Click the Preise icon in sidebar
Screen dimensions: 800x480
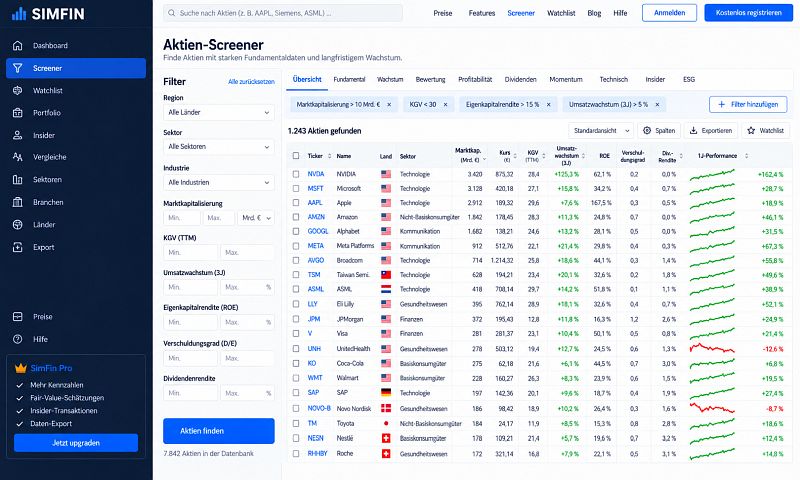coord(17,317)
